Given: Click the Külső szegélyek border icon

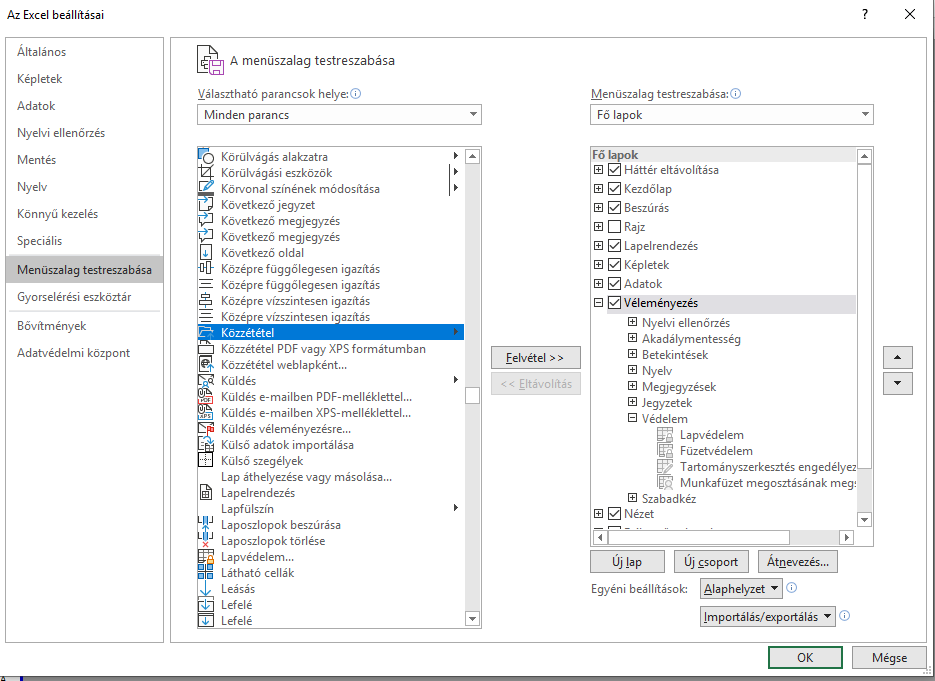Looking at the screenshot, I should 206,460.
